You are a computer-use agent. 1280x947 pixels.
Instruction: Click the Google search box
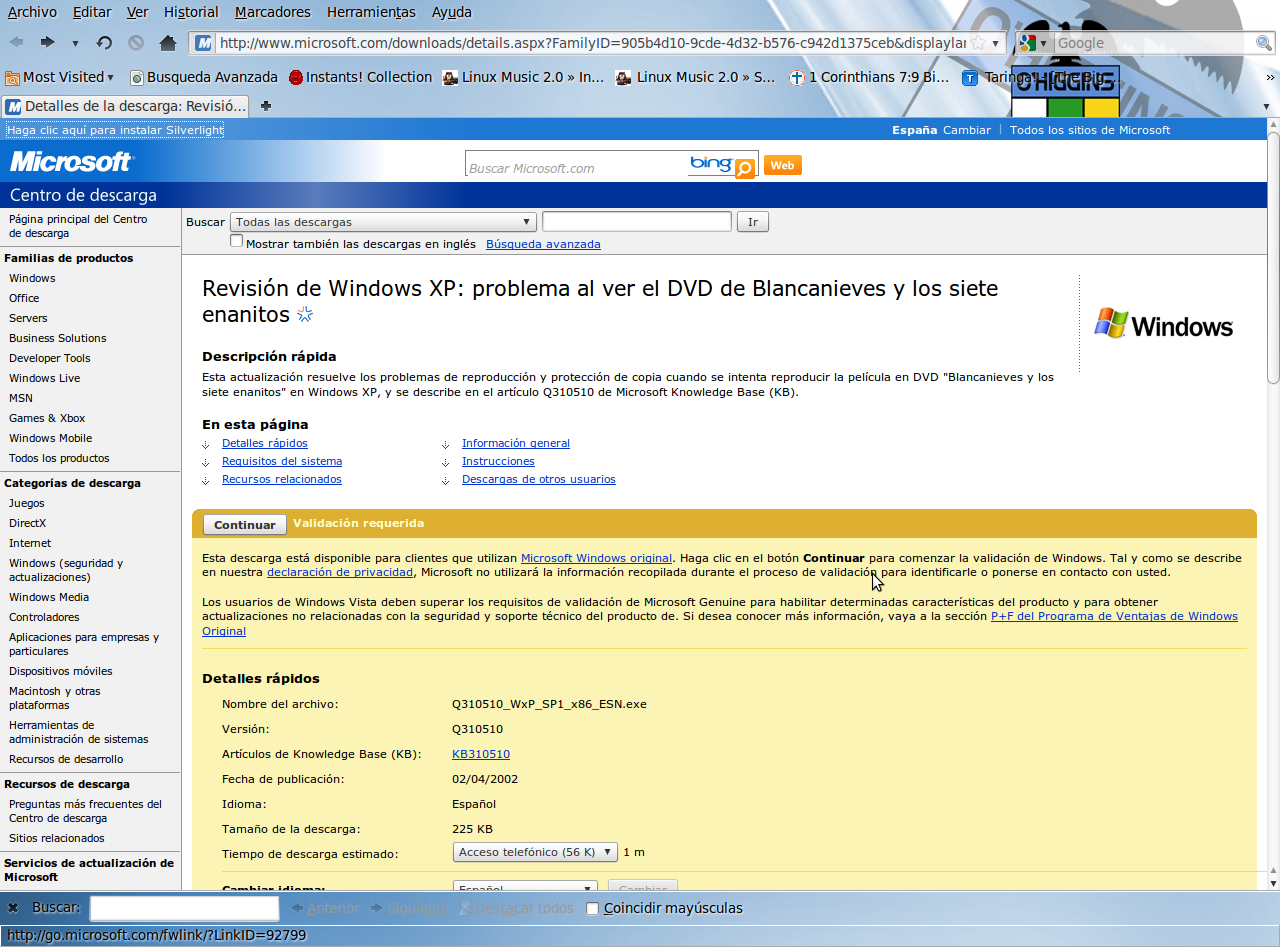pos(1154,43)
